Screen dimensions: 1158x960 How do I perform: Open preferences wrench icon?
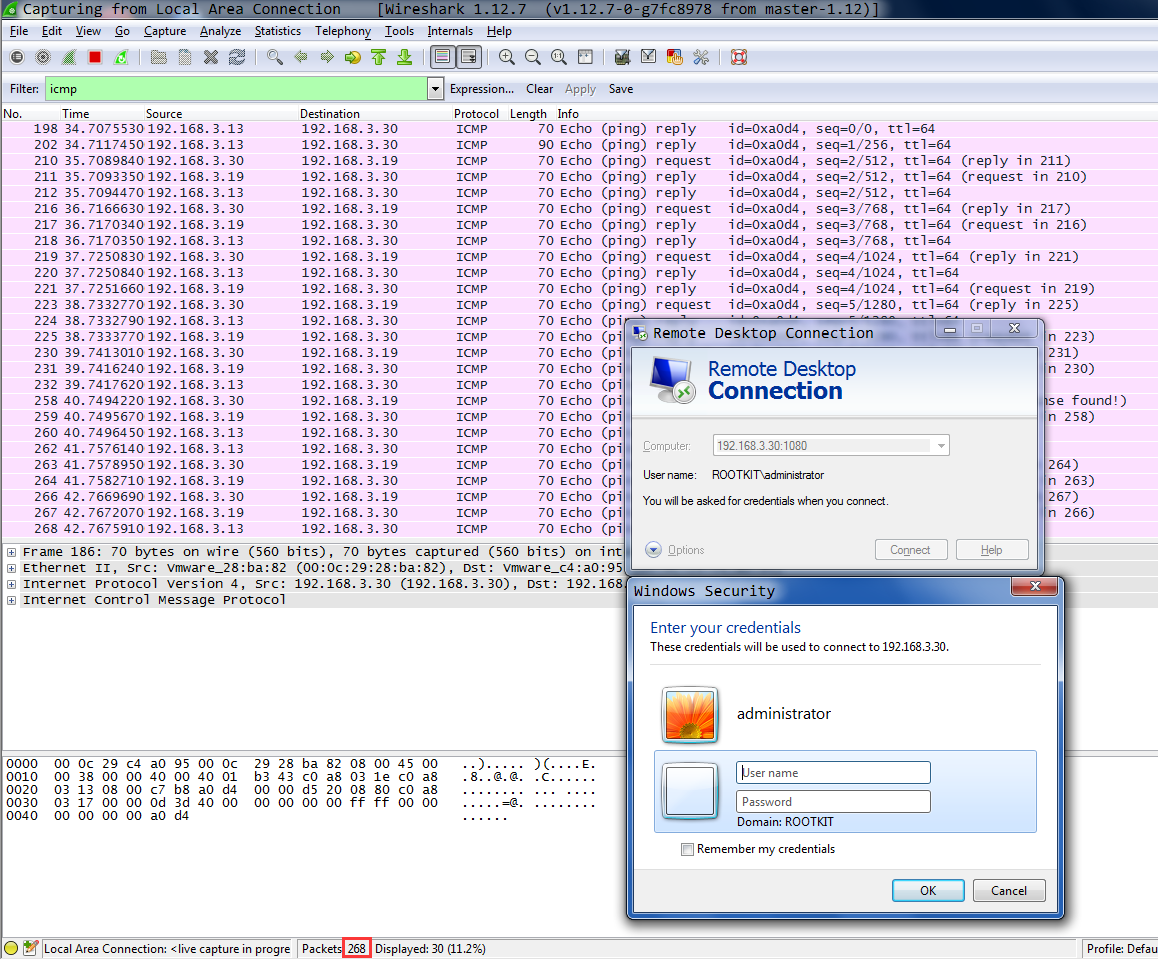point(701,57)
